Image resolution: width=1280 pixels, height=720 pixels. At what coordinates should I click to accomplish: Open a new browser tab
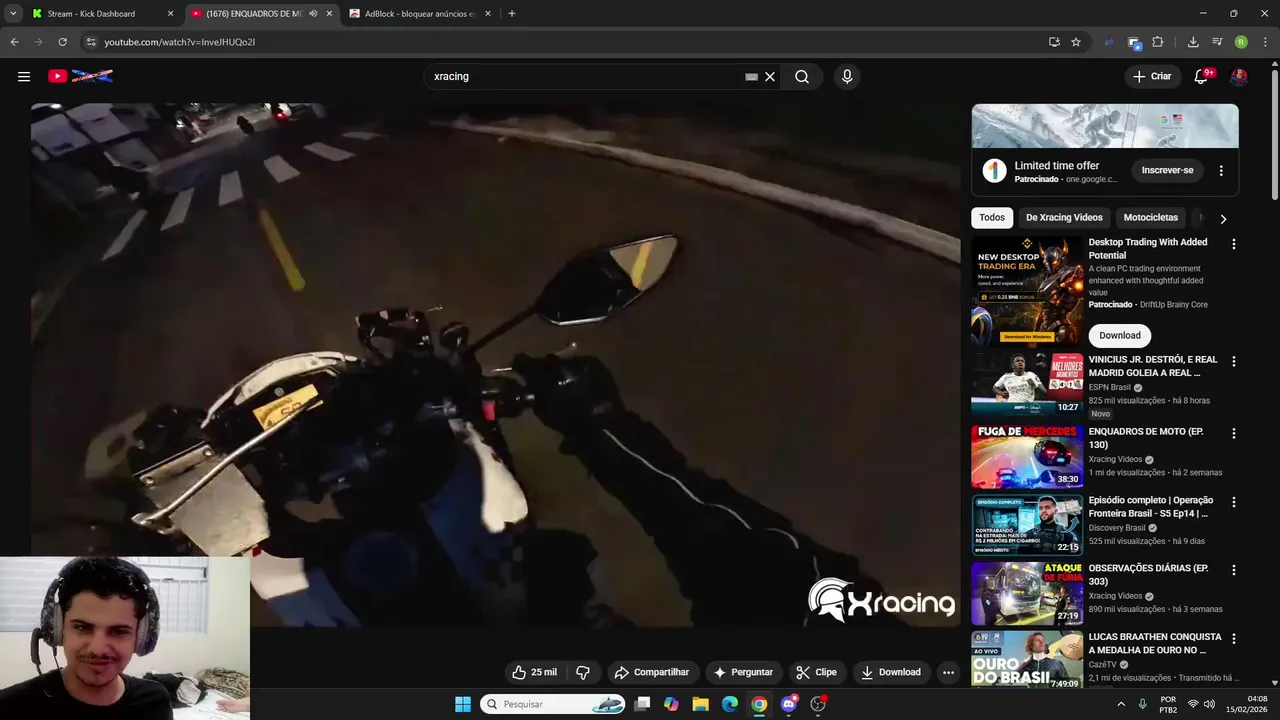pyautogui.click(x=512, y=14)
